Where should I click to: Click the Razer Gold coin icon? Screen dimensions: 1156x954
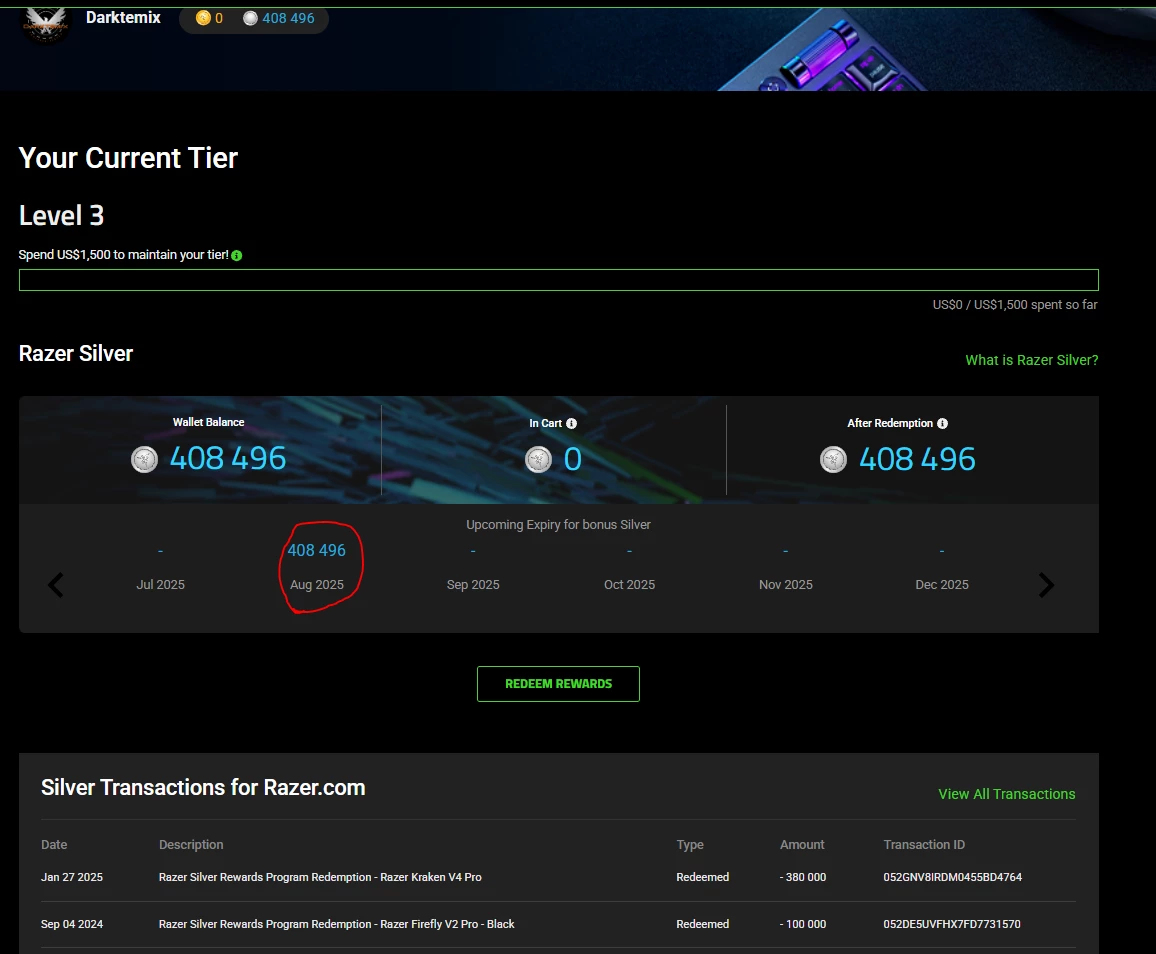(x=203, y=18)
